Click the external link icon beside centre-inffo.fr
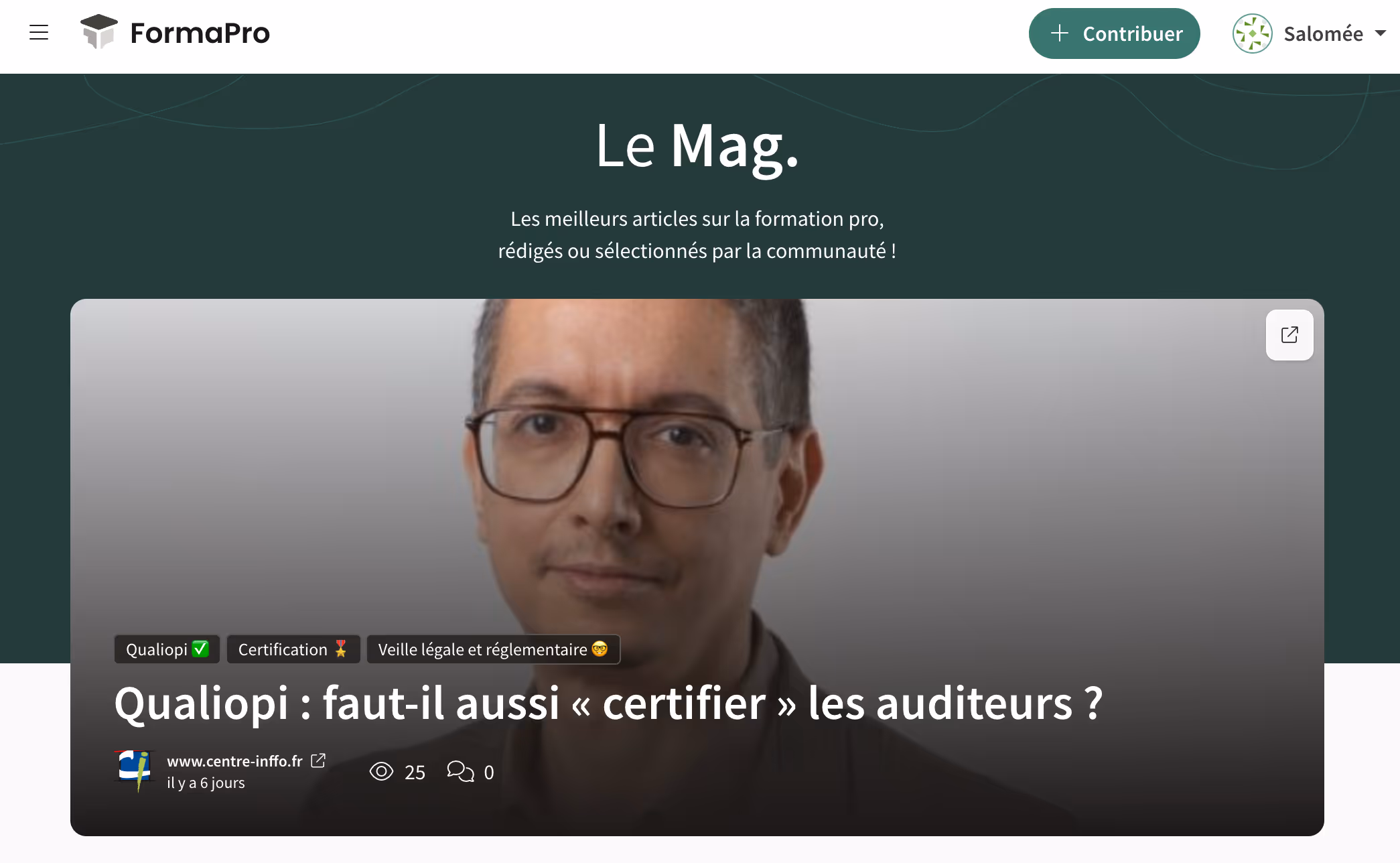 coord(318,760)
